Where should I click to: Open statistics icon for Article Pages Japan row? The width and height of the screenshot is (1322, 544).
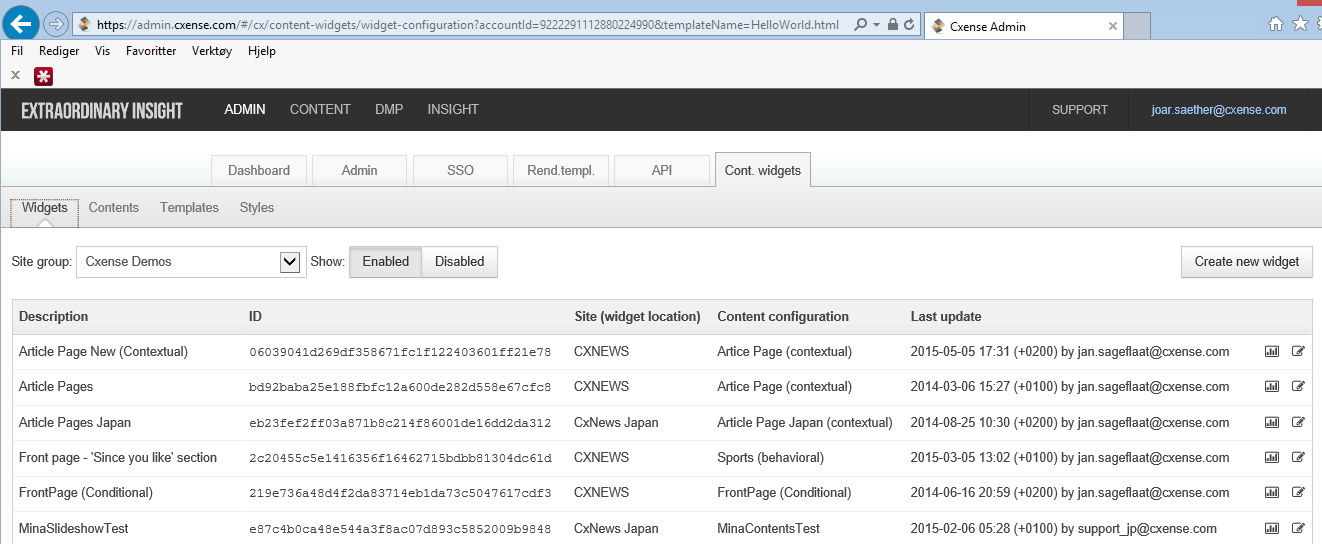pos(1272,422)
